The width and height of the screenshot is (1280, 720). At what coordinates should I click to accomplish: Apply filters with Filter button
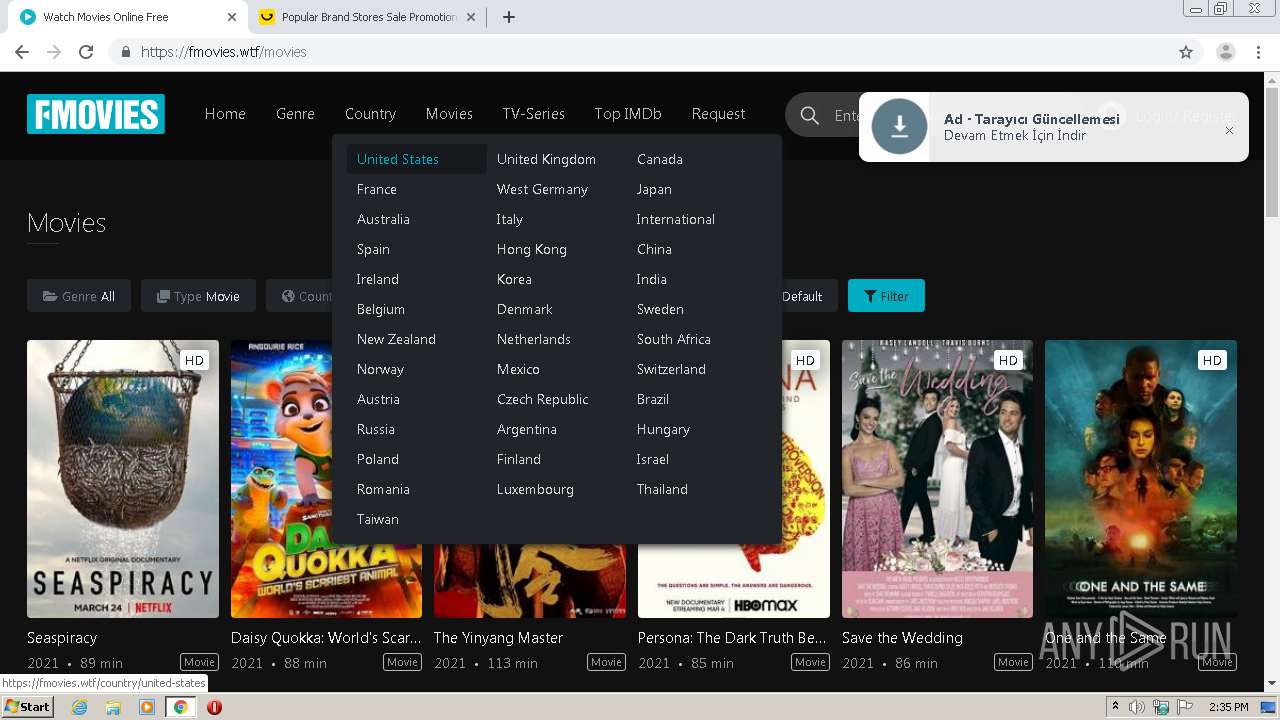click(886, 296)
